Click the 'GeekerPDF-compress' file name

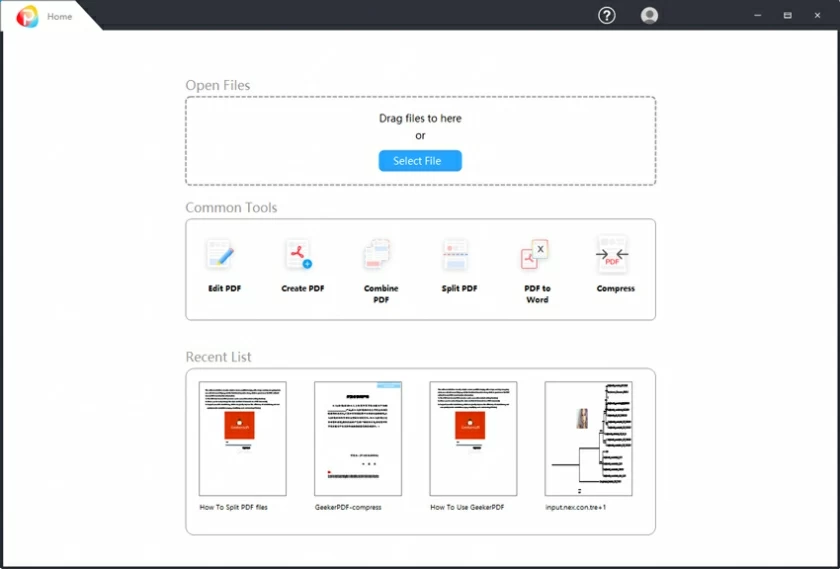point(348,507)
